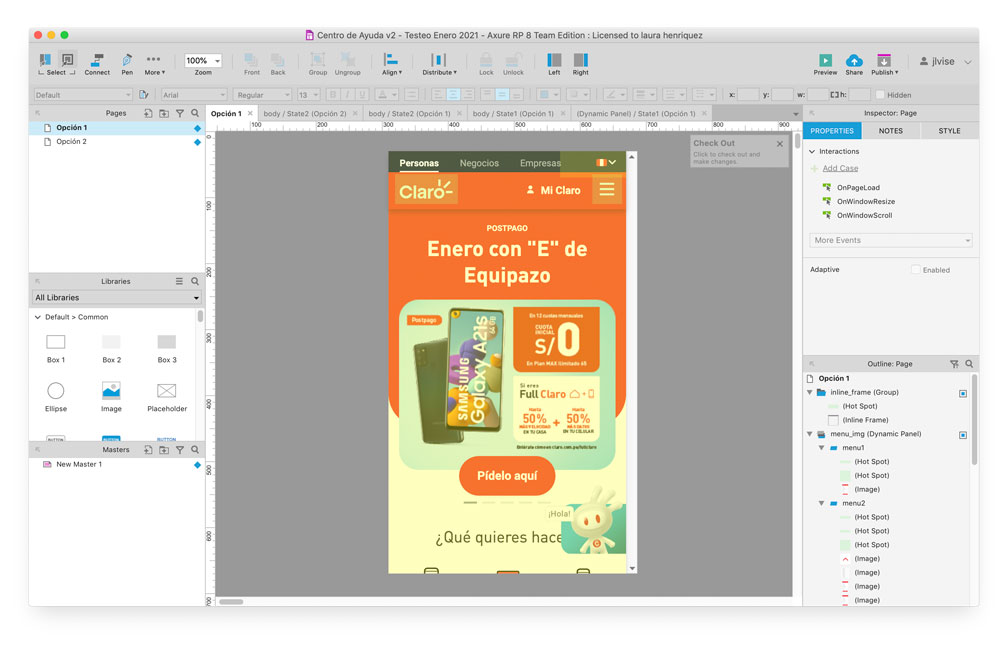The width and height of the screenshot is (1008, 658).
Task: Click the Group icon in the toolbar
Action: 317,62
